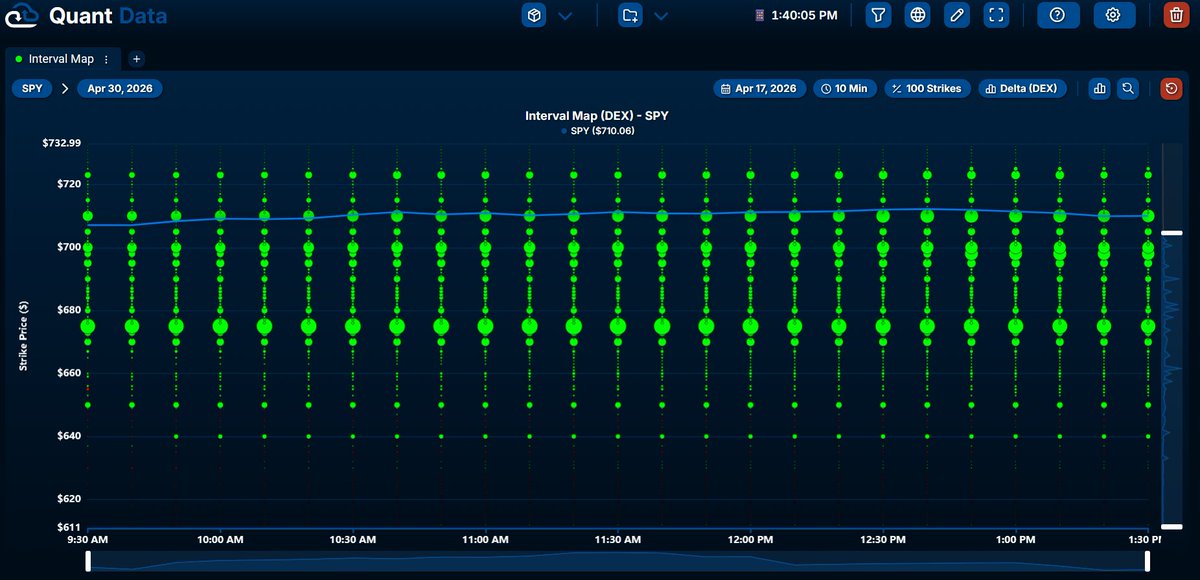Click the left handle of time range slider
The height and width of the screenshot is (580, 1200).
(88, 562)
